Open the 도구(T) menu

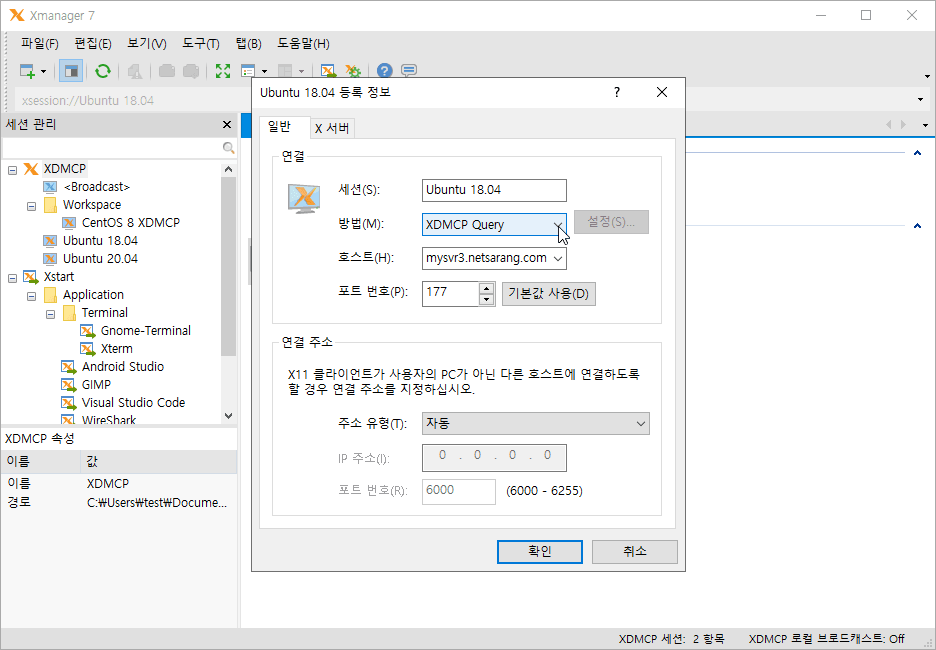pos(201,44)
